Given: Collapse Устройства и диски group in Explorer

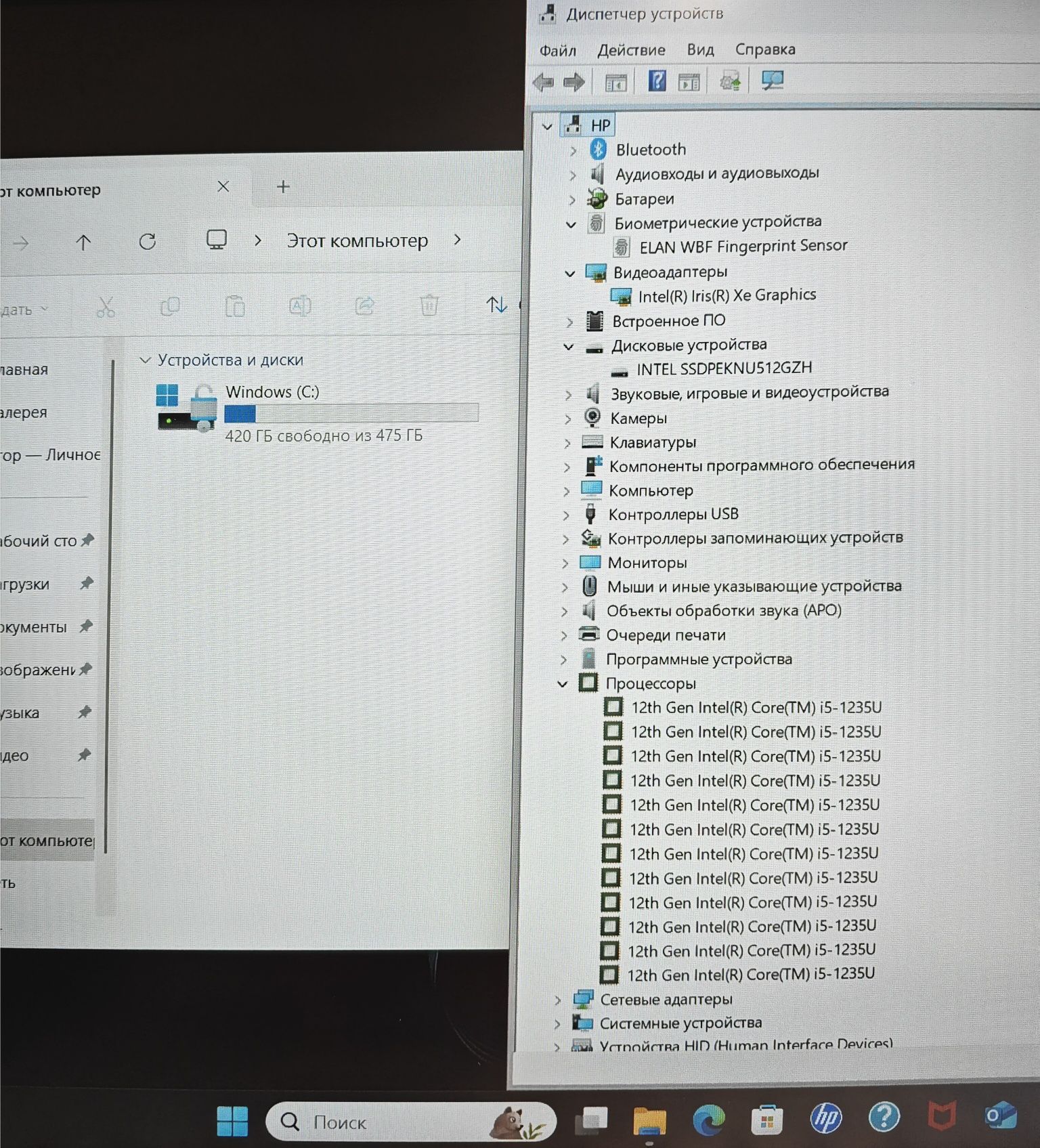Looking at the screenshot, I should coord(144,360).
